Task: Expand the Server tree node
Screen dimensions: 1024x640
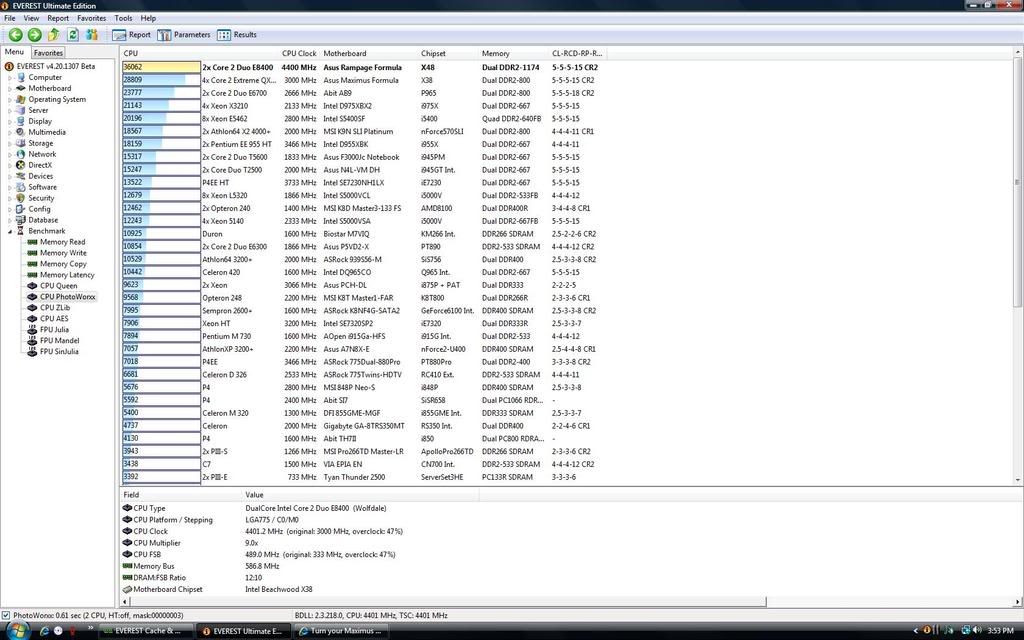Action: point(10,110)
